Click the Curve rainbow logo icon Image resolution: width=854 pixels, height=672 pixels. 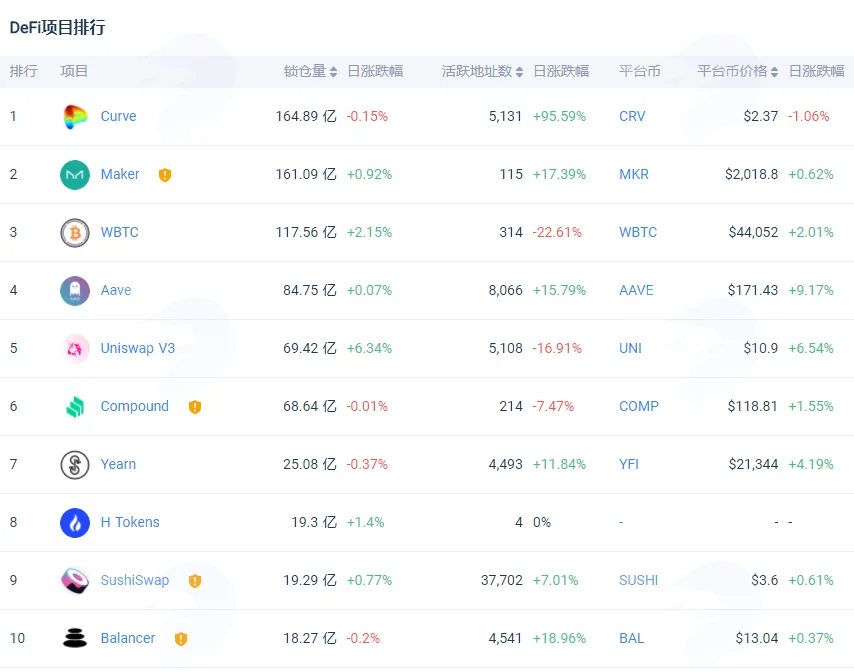pyautogui.click(x=75, y=117)
